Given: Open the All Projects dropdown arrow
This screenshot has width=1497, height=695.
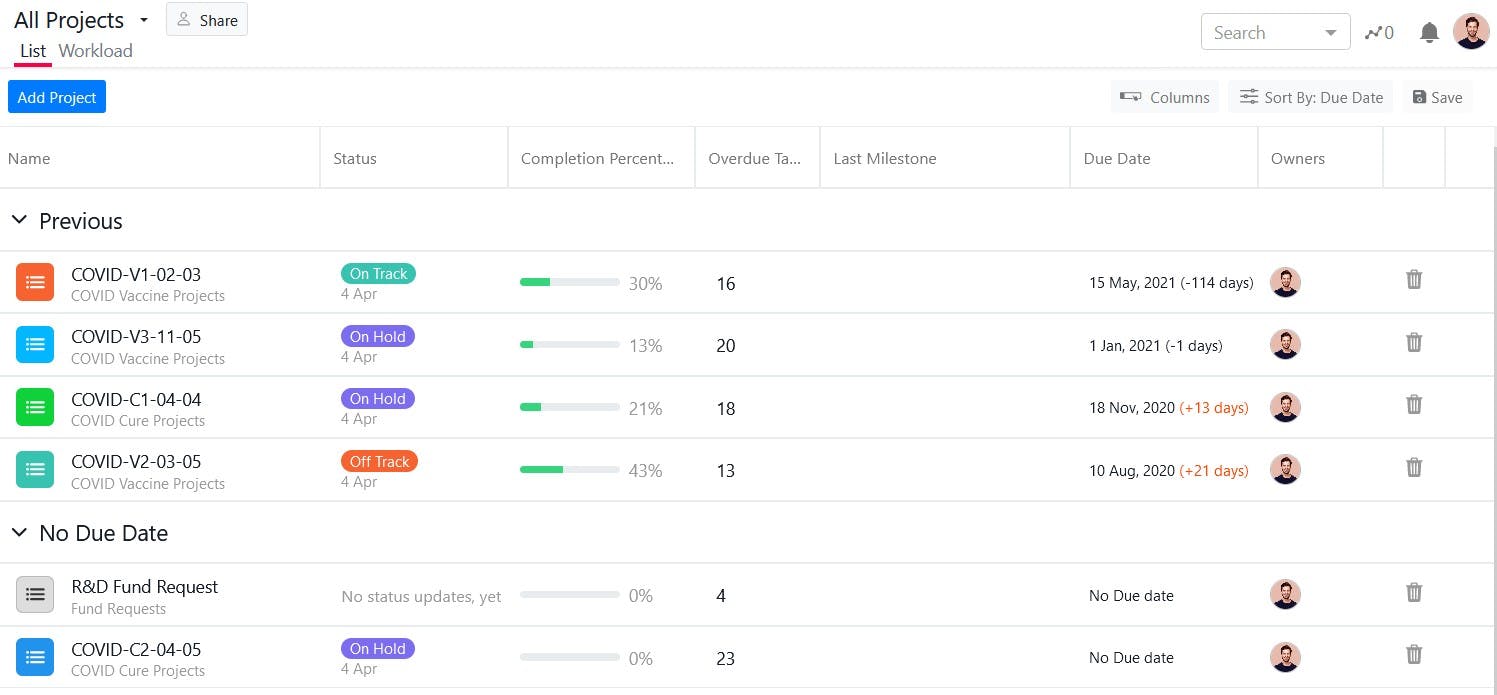Looking at the screenshot, I should coord(144,20).
